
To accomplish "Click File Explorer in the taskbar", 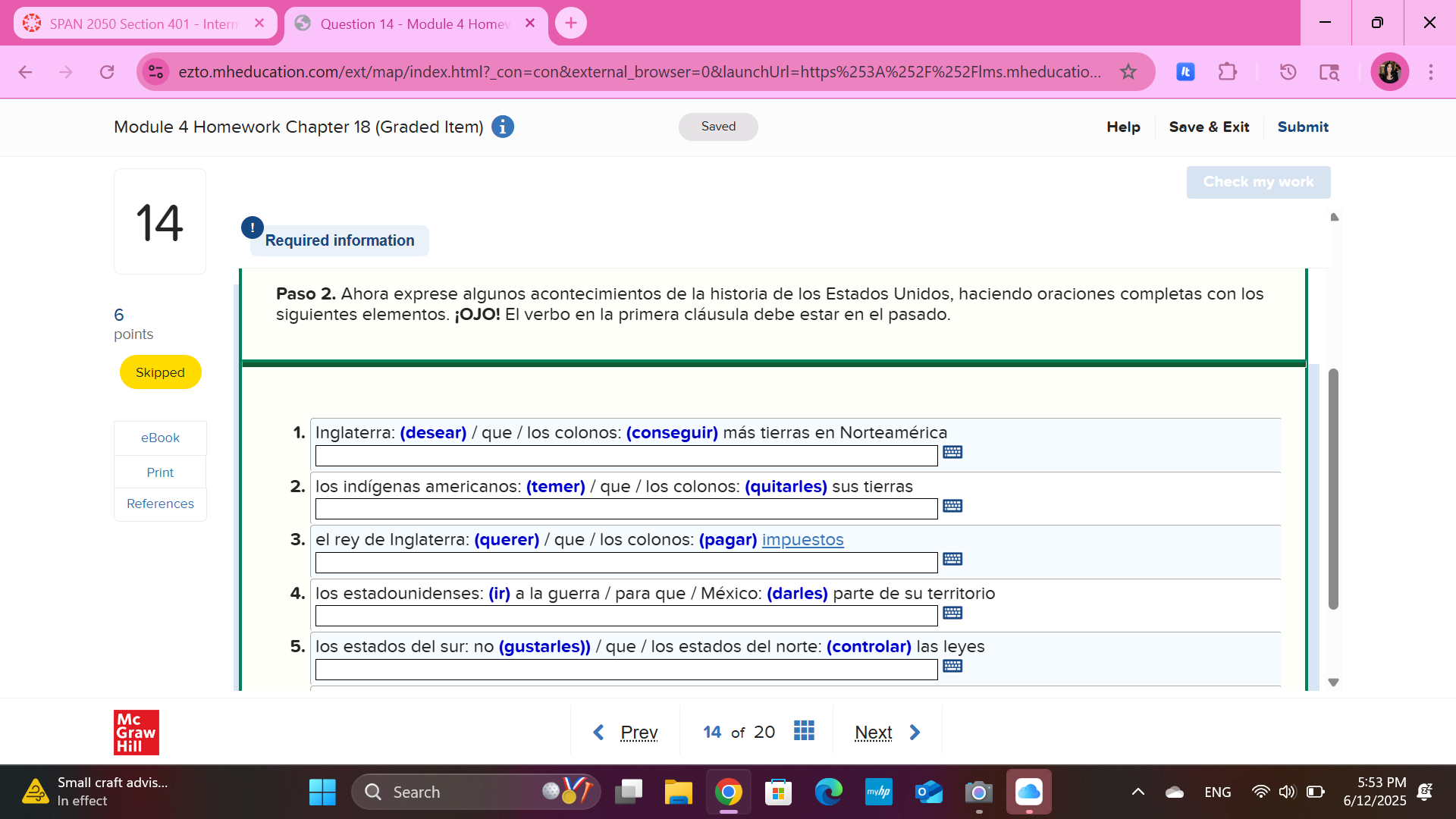I will (x=678, y=792).
